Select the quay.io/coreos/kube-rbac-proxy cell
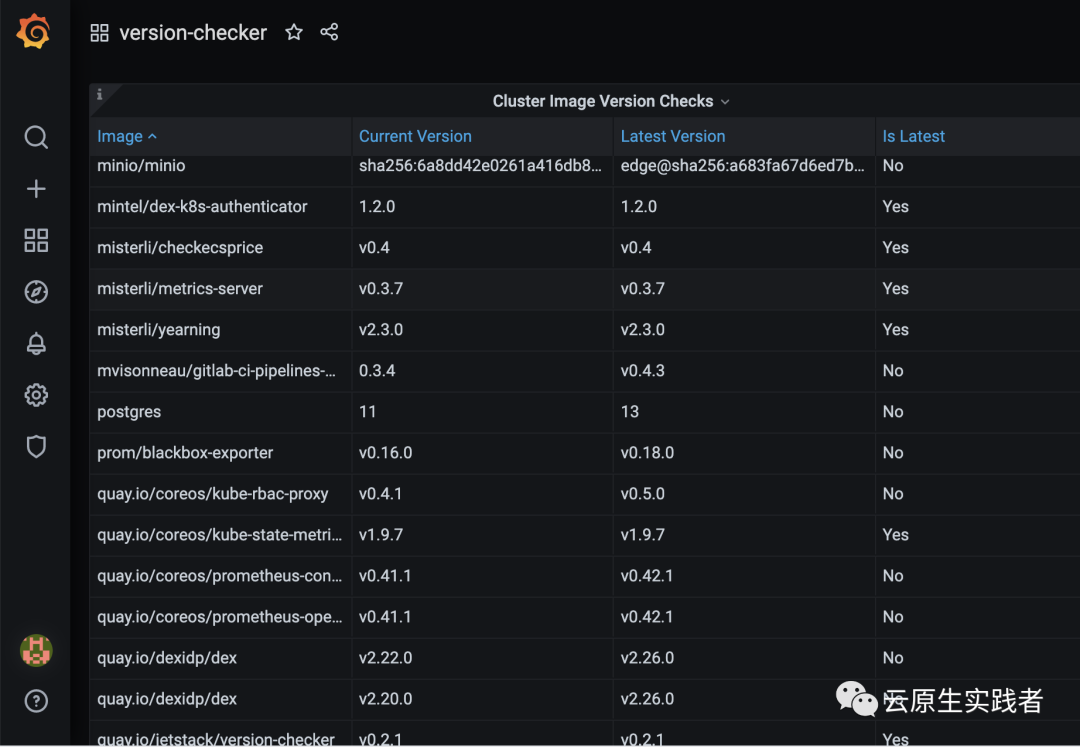This screenshot has width=1080, height=749. (x=220, y=494)
